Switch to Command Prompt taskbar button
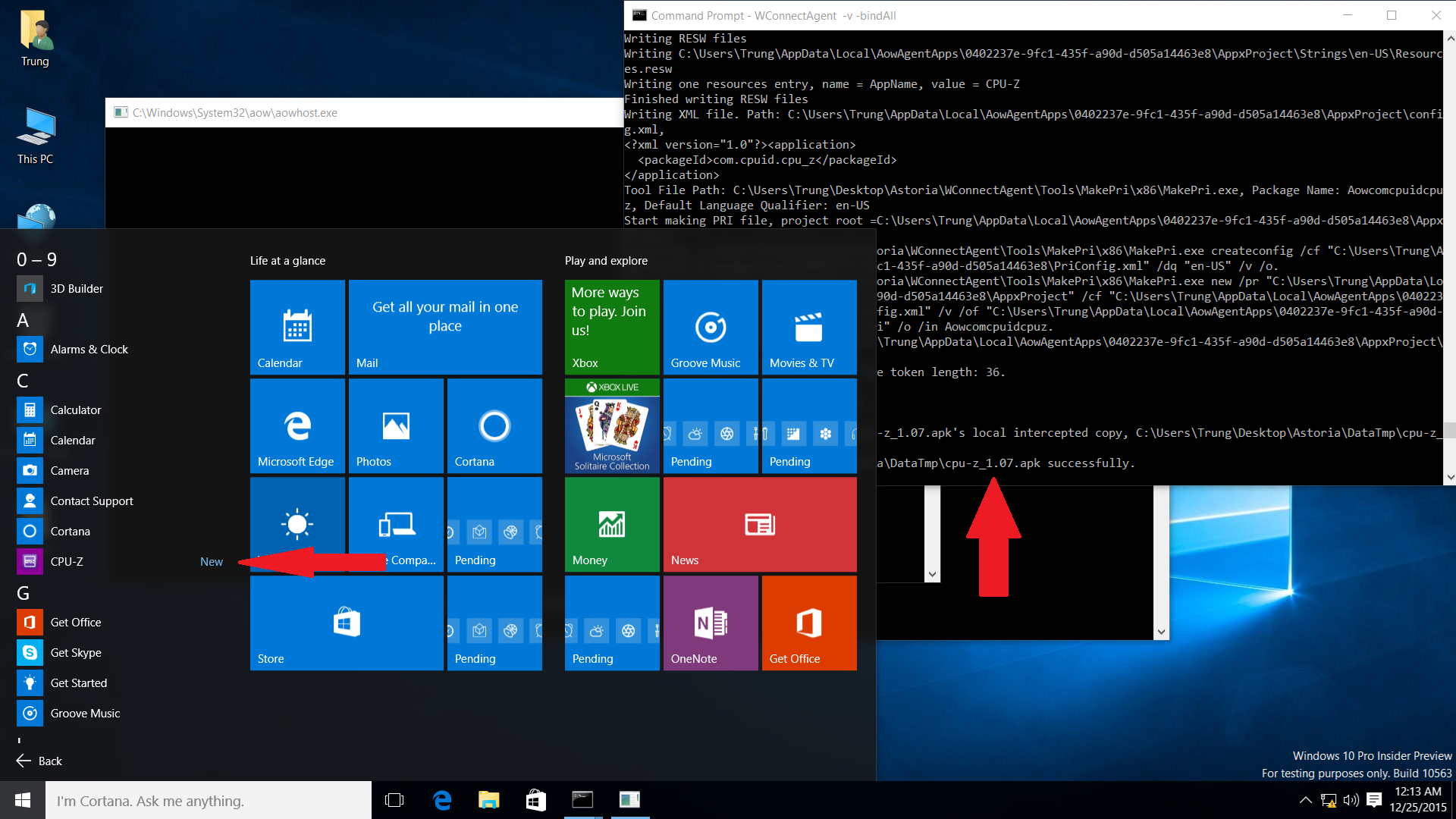Screen dimensions: 1456x819 pyautogui.click(x=582, y=800)
